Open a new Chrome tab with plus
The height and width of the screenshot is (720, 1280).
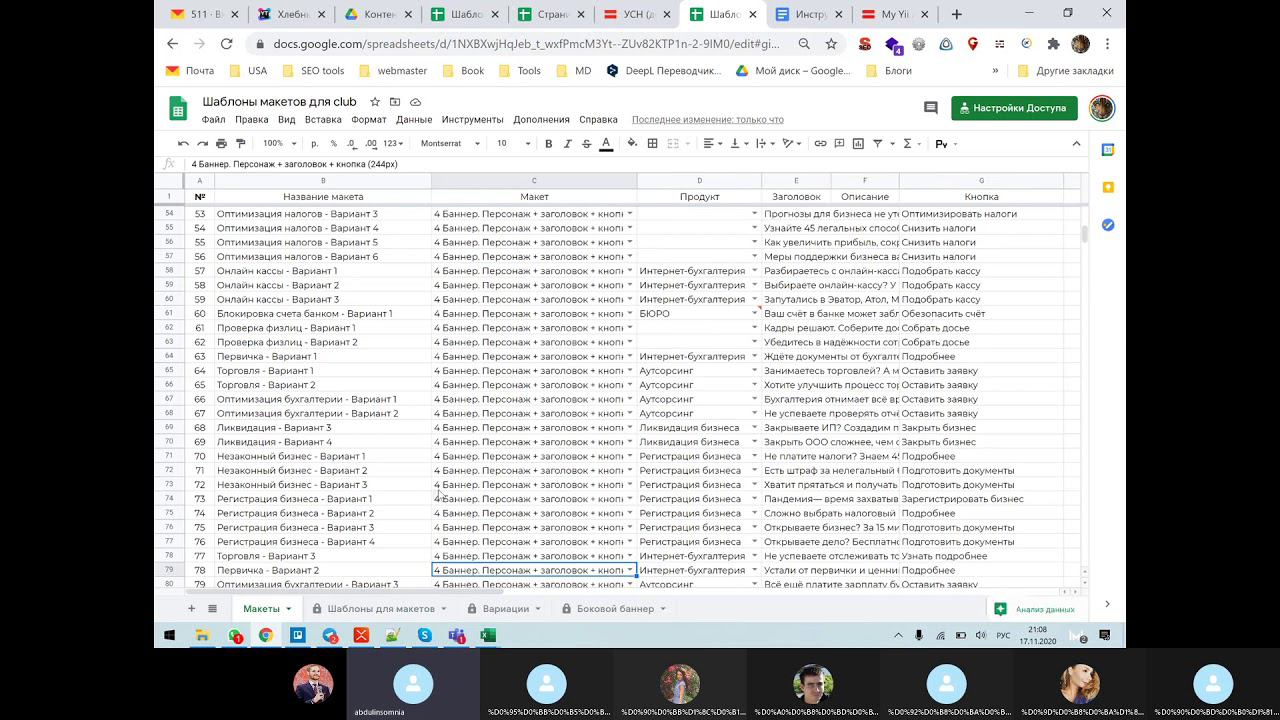957,14
